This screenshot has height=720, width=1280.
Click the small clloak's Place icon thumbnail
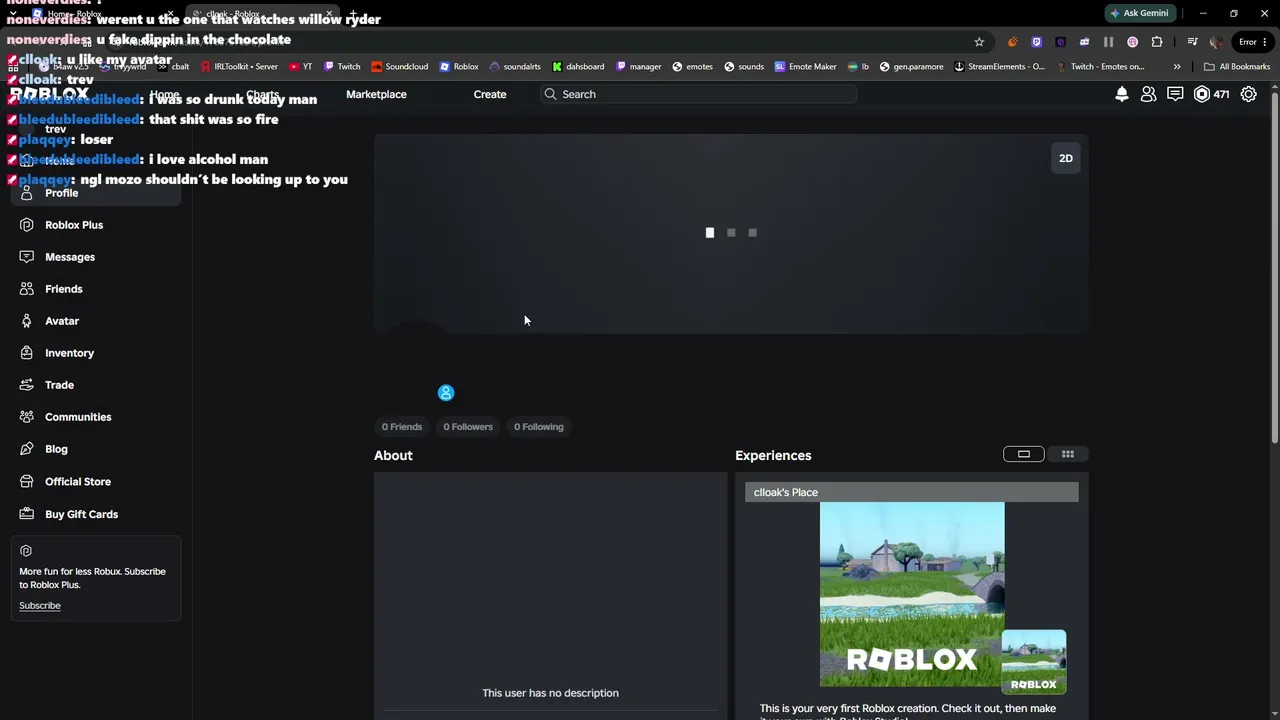tap(1034, 662)
